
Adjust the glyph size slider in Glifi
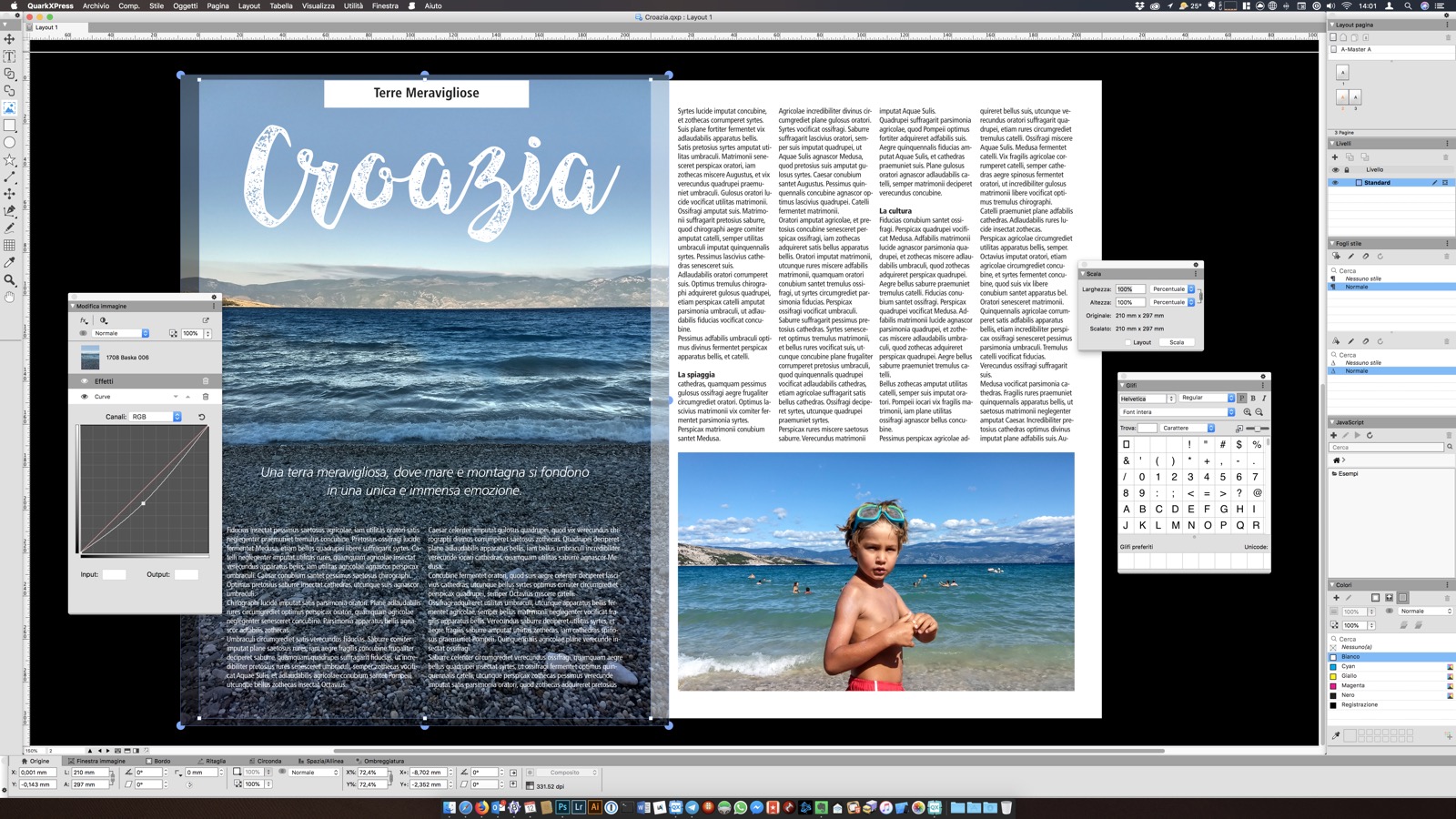click(x=1257, y=428)
